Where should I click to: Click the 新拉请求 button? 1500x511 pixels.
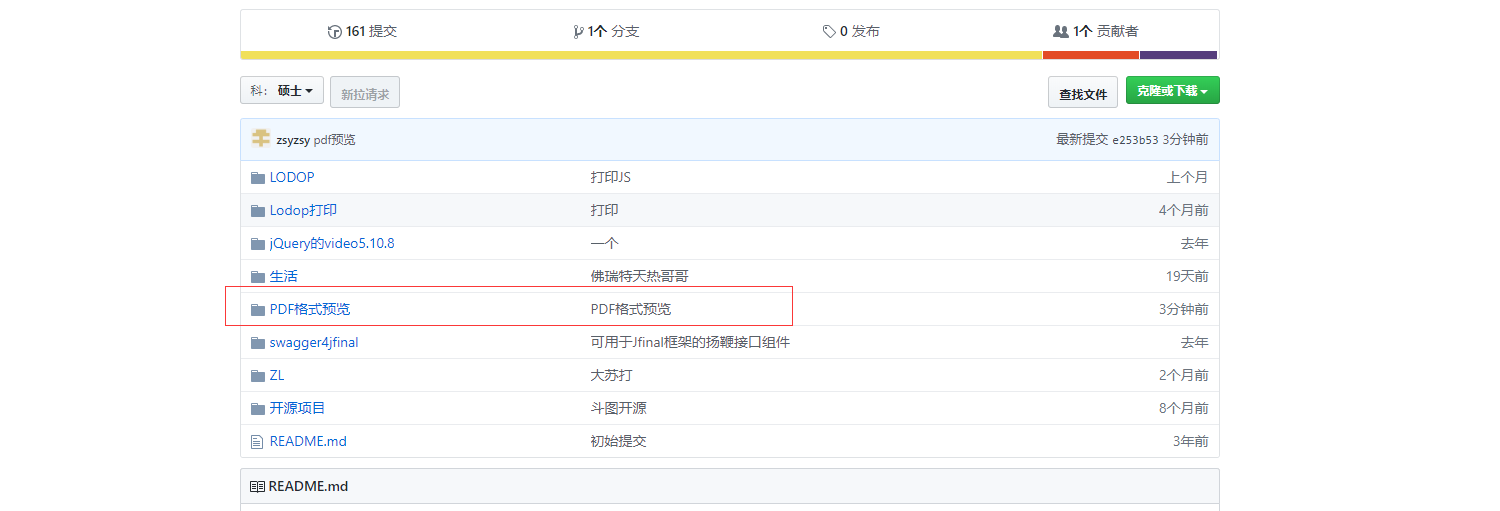click(x=365, y=94)
